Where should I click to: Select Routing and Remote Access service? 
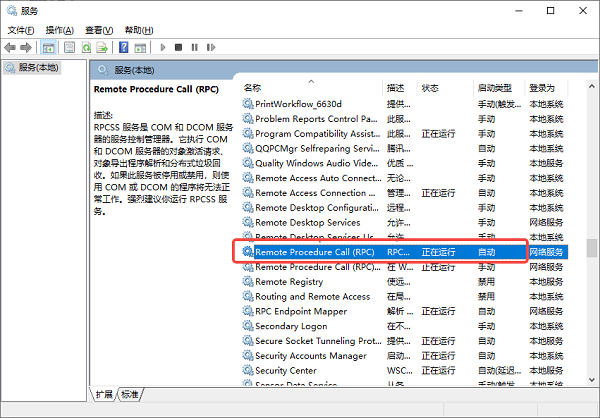click(404, 296)
